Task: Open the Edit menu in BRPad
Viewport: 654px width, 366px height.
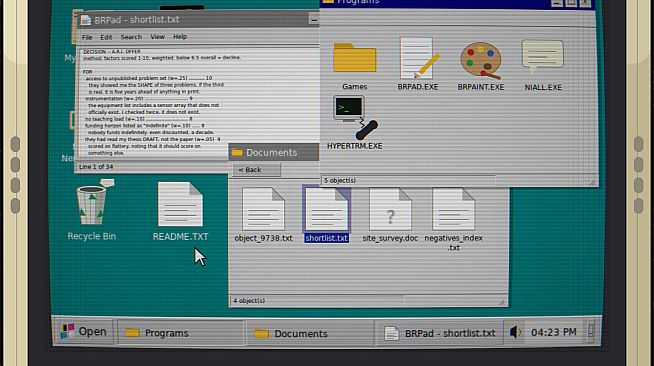Action: 106,37
